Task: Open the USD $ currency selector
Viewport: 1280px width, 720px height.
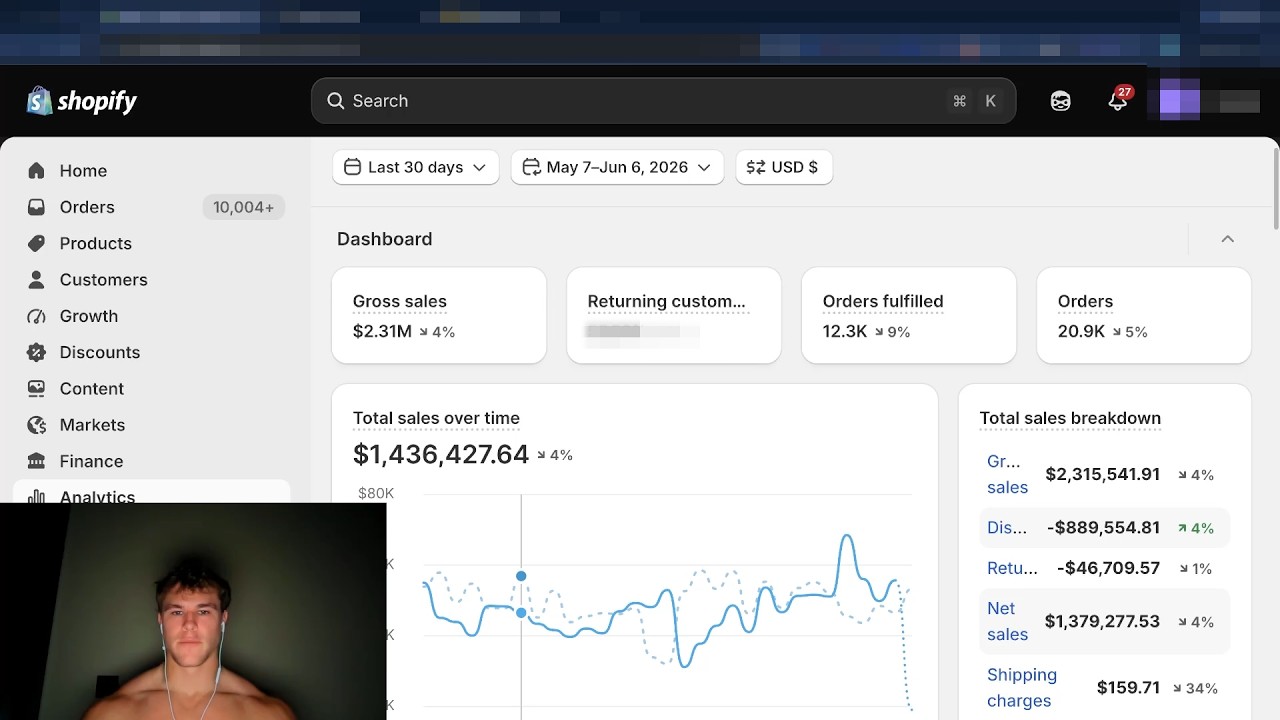Action: tap(784, 167)
